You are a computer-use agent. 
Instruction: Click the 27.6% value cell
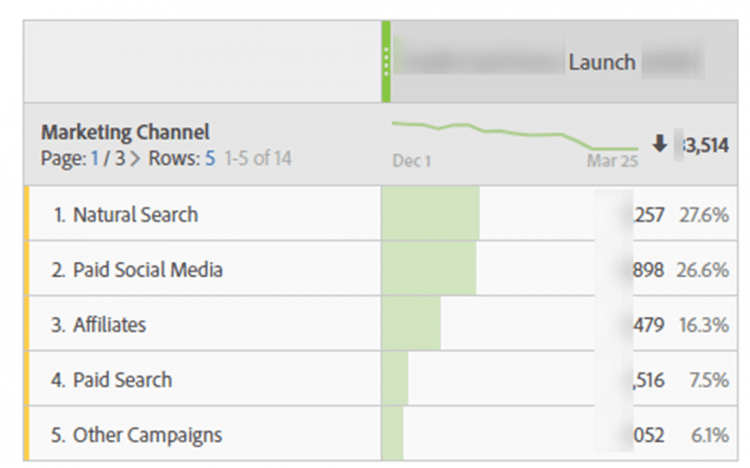click(x=707, y=214)
